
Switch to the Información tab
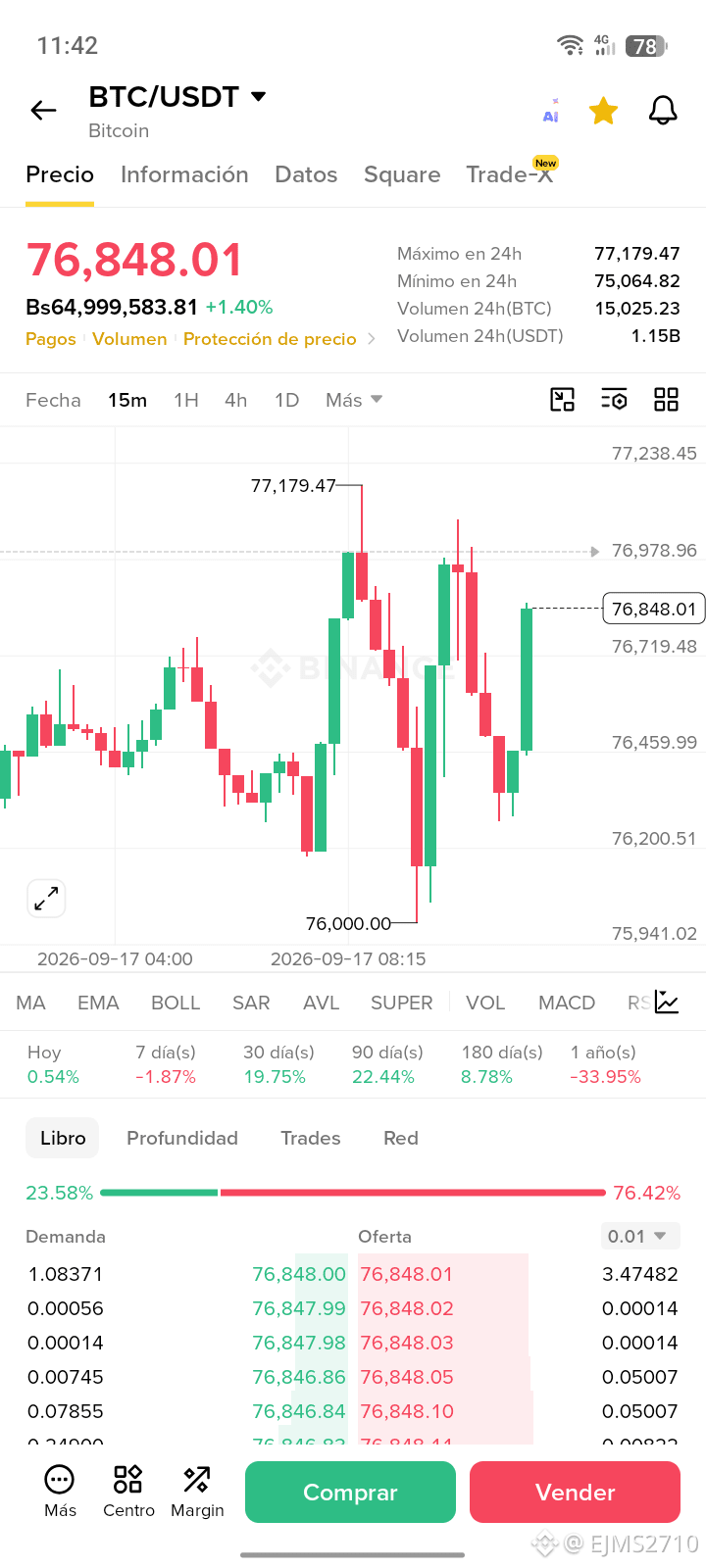tap(184, 174)
